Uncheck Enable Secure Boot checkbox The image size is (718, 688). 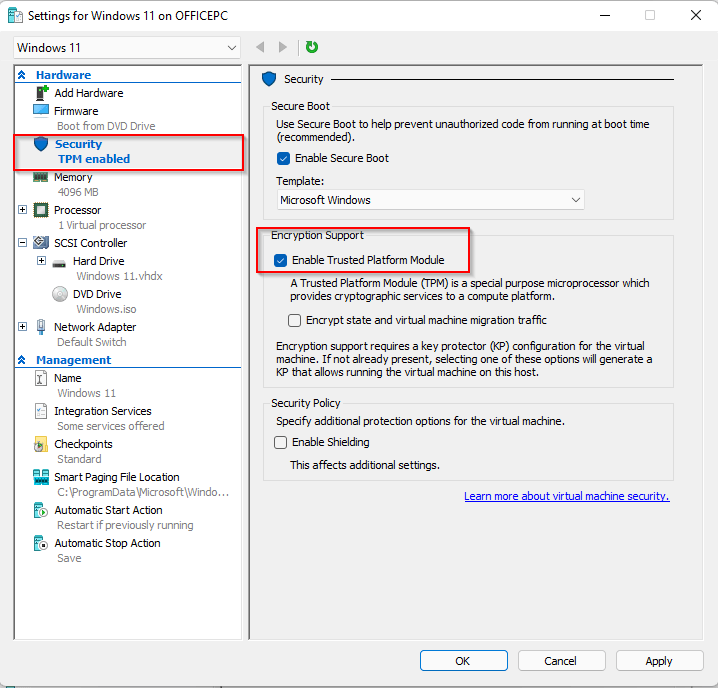[284, 158]
